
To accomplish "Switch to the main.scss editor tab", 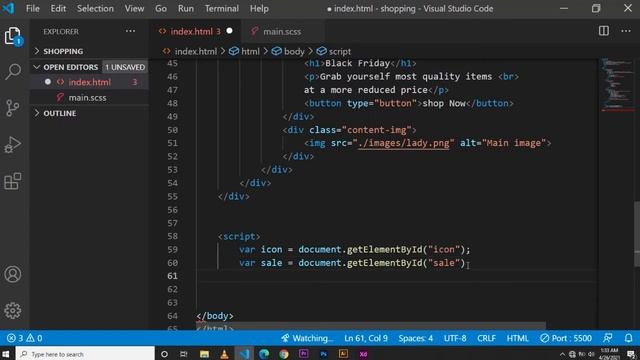I will [282, 31].
